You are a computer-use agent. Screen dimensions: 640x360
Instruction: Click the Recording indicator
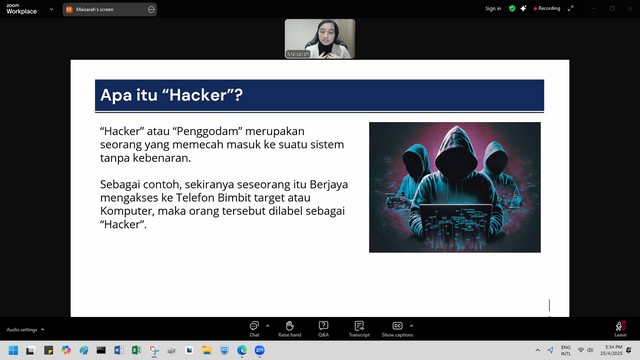tap(547, 8)
